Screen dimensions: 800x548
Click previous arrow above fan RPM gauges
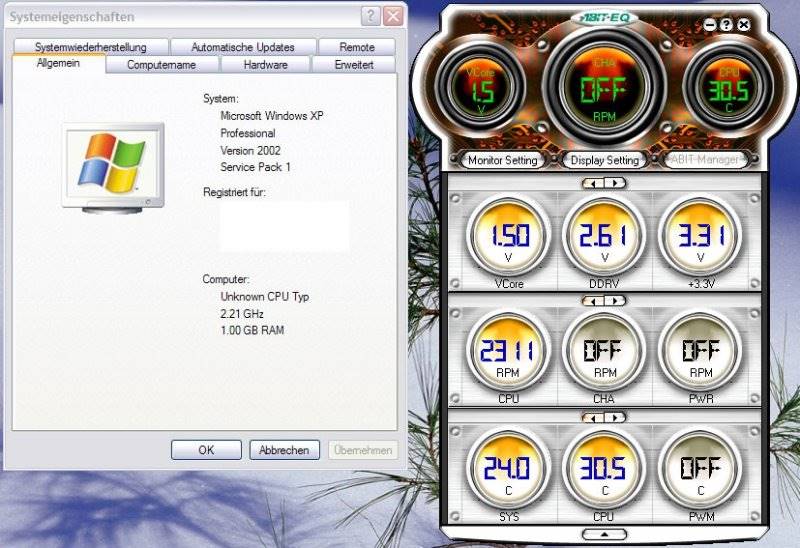tap(593, 301)
